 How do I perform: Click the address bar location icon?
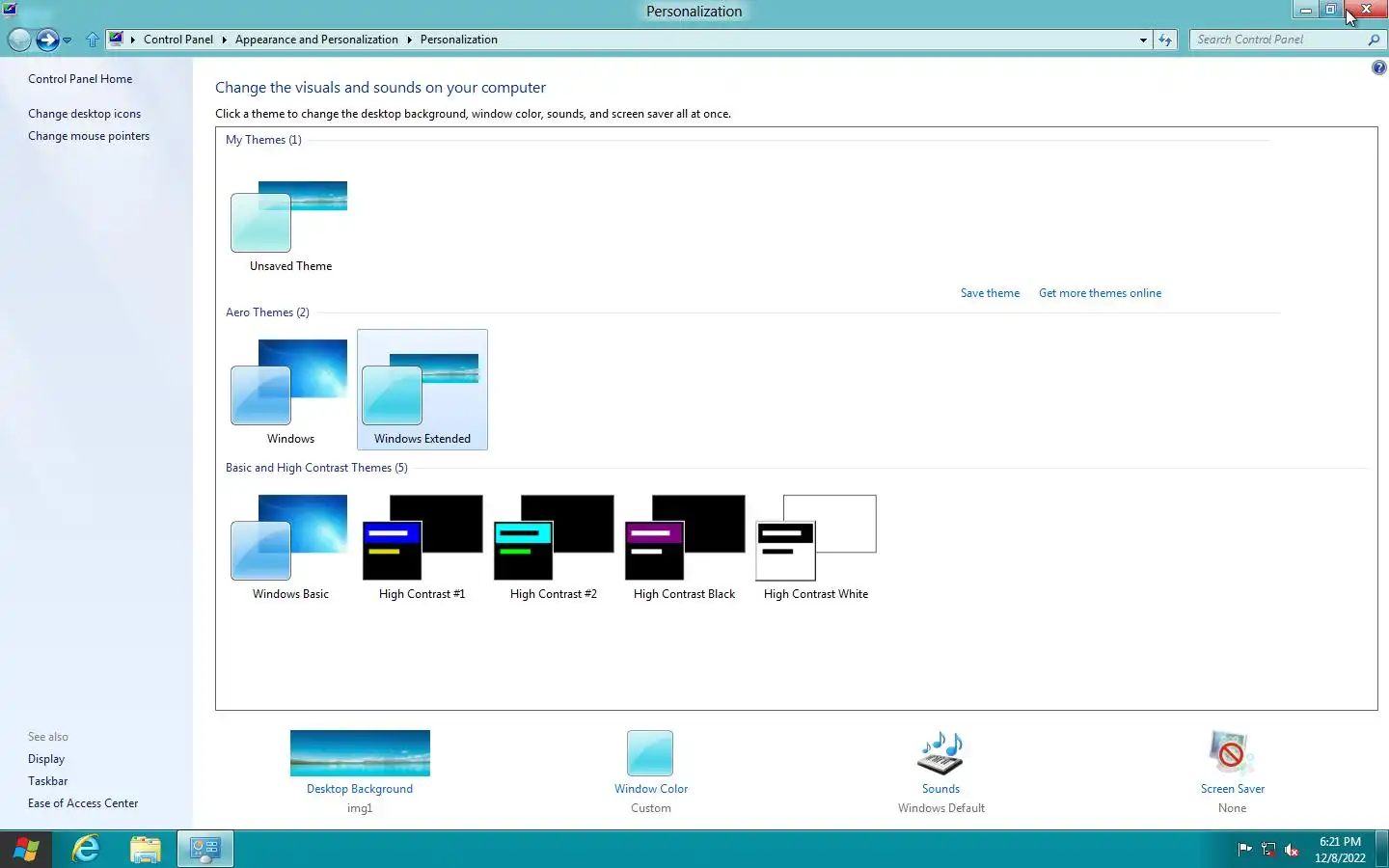click(116, 40)
